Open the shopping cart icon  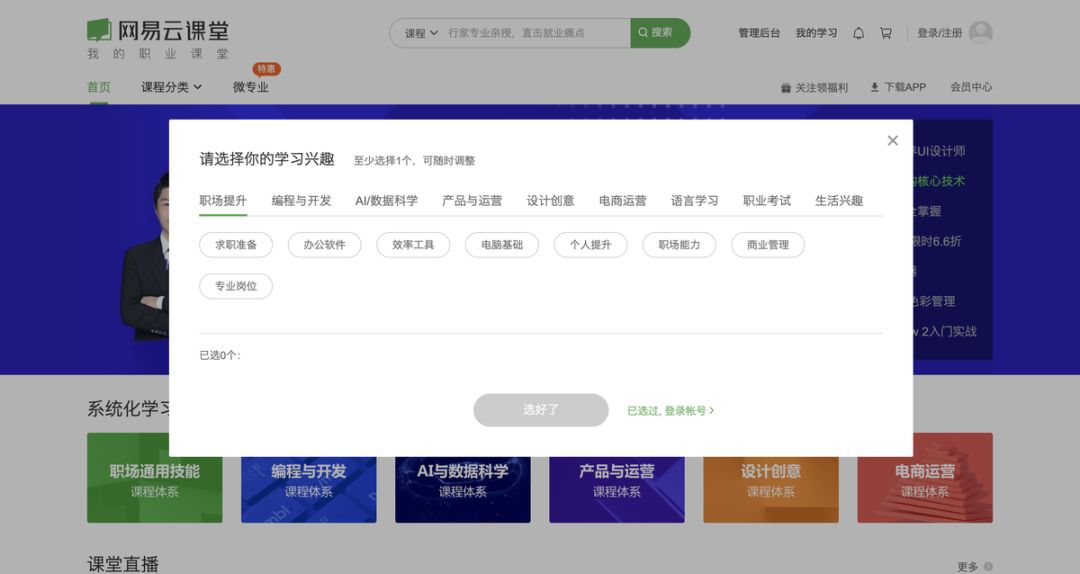[x=886, y=33]
